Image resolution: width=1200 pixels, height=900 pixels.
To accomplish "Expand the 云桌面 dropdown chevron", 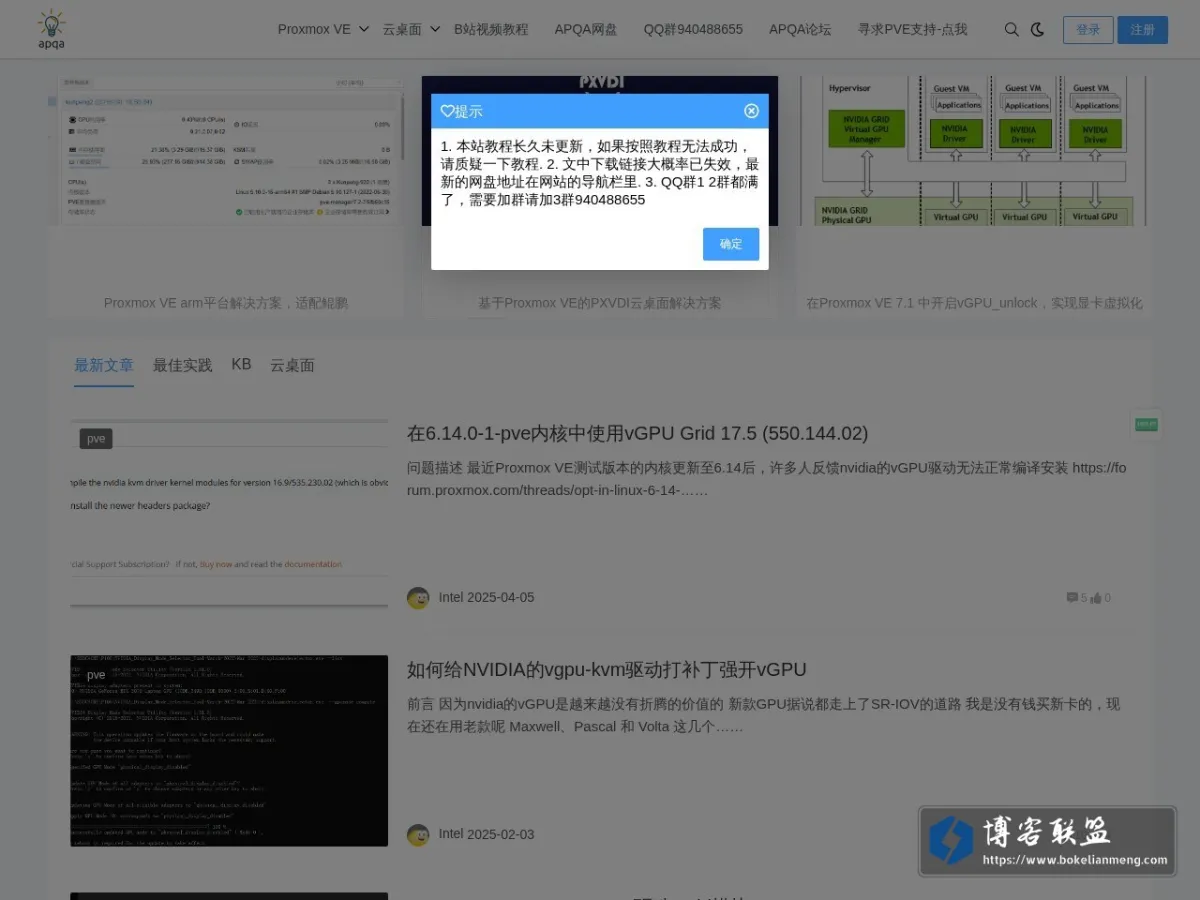I will 435,30.
